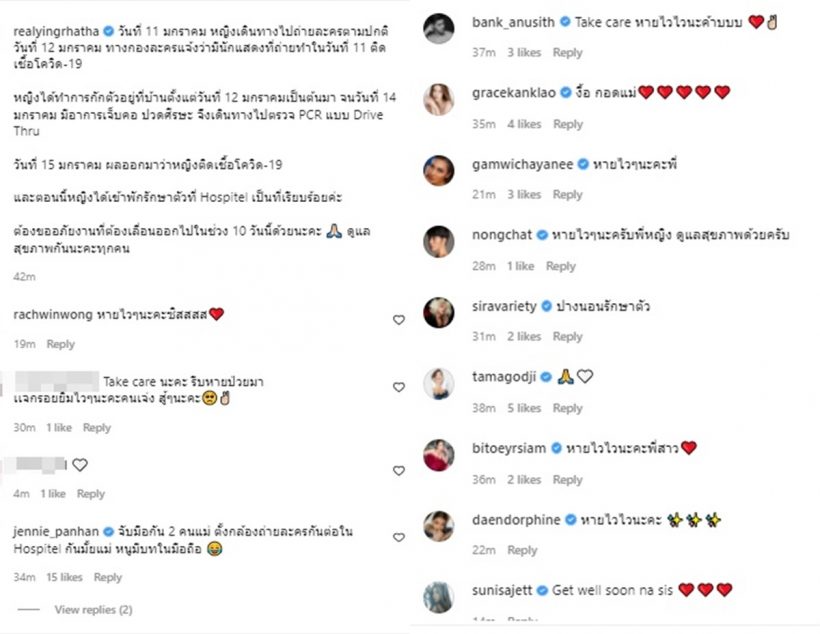This screenshot has height=634, width=820.
Task: Open sunisajett's profile avatar
Action: [441, 594]
